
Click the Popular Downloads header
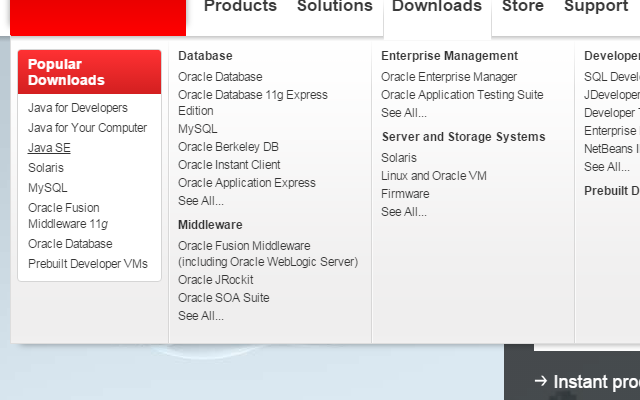tap(89, 72)
